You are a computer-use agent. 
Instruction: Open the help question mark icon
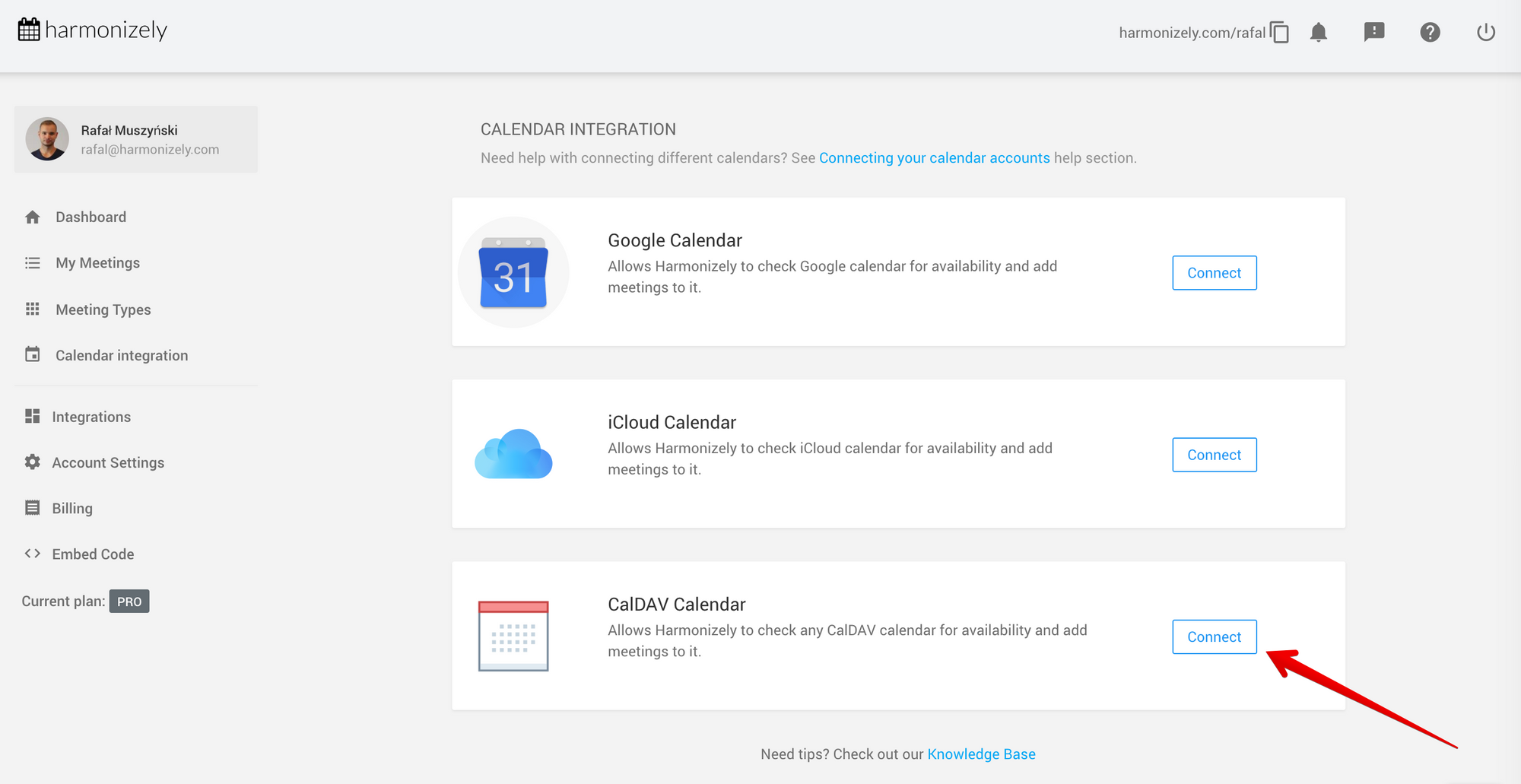(x=1430, y=32)
